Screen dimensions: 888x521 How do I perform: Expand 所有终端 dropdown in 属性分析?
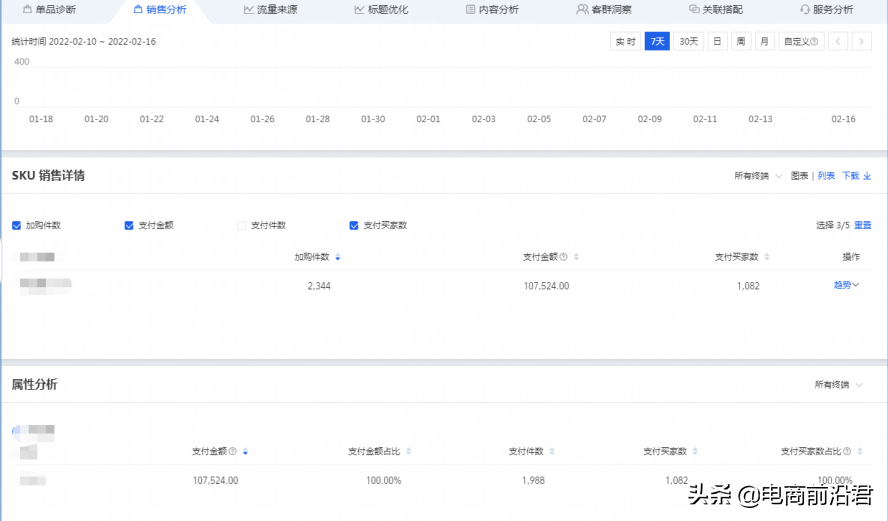(839, 385)
